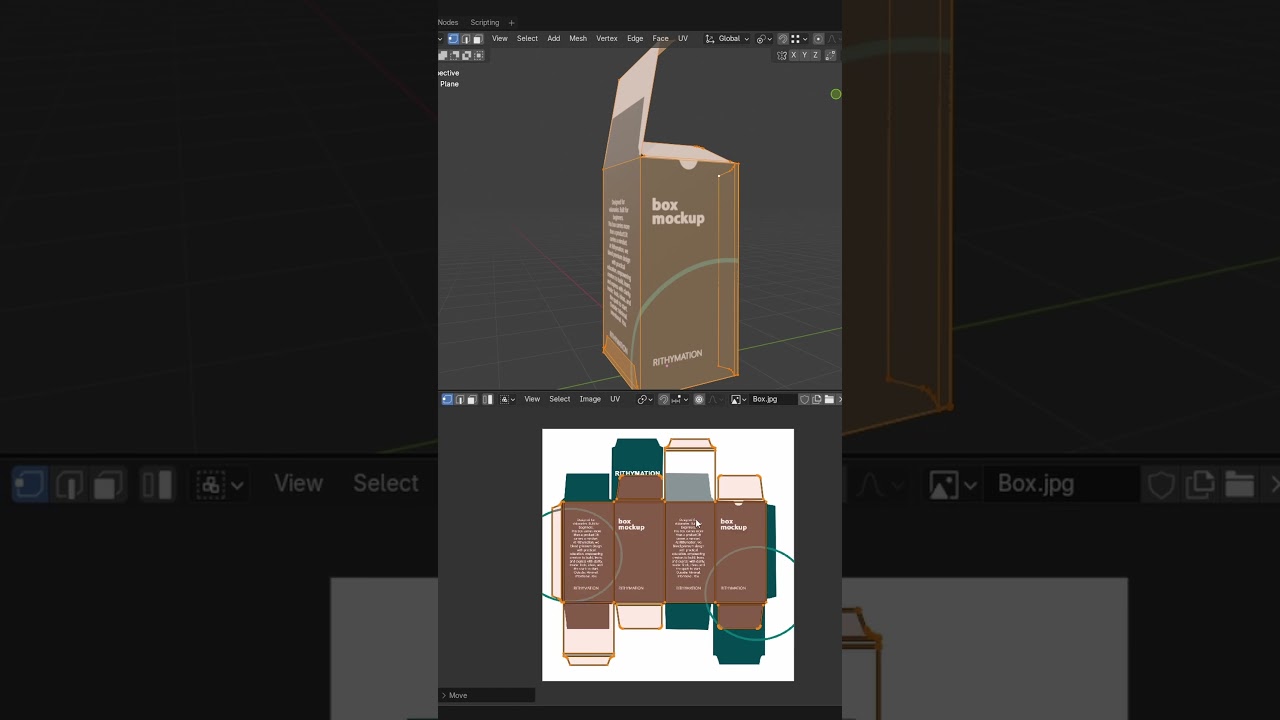Click the green Y-axis navigation gizmo dot

point(836,94)
